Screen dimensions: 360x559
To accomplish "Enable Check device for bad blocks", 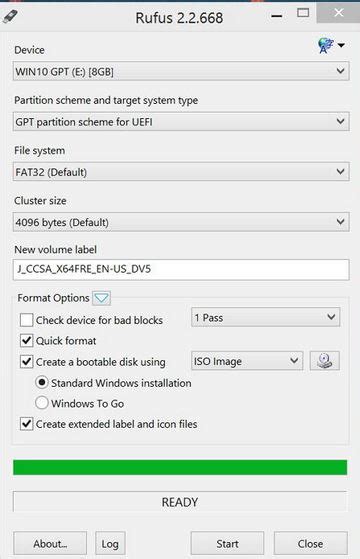I will pyautogui.click(x=26, y=320).
